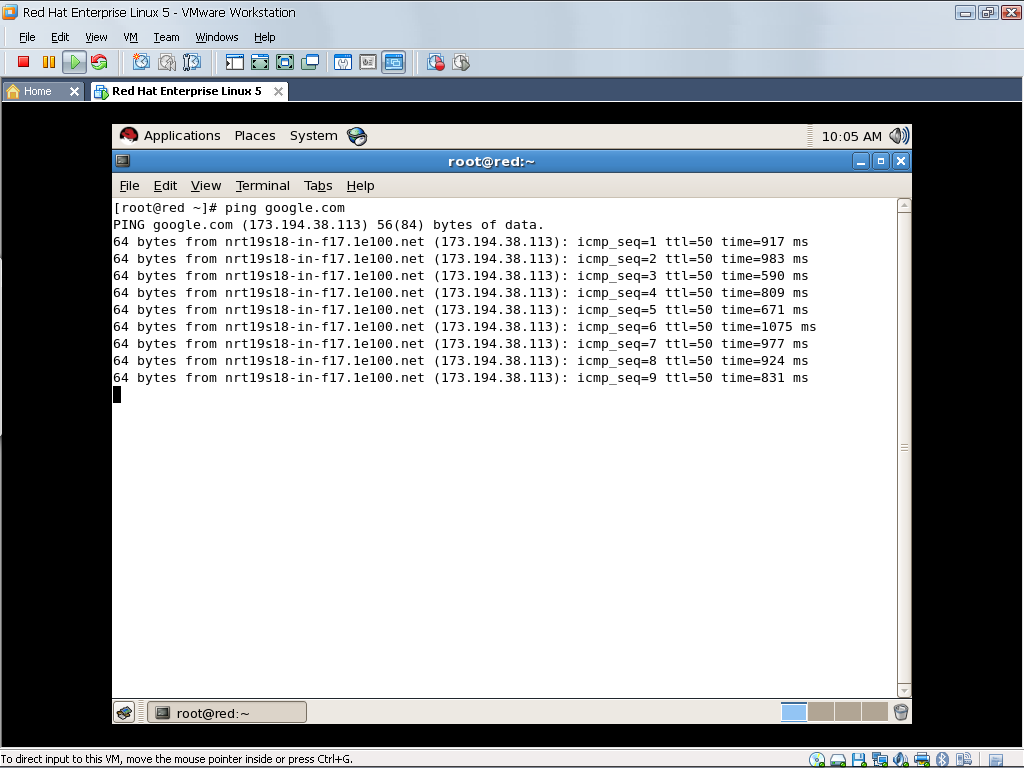
Task: Switch to the second workspace
Action: 821,712
